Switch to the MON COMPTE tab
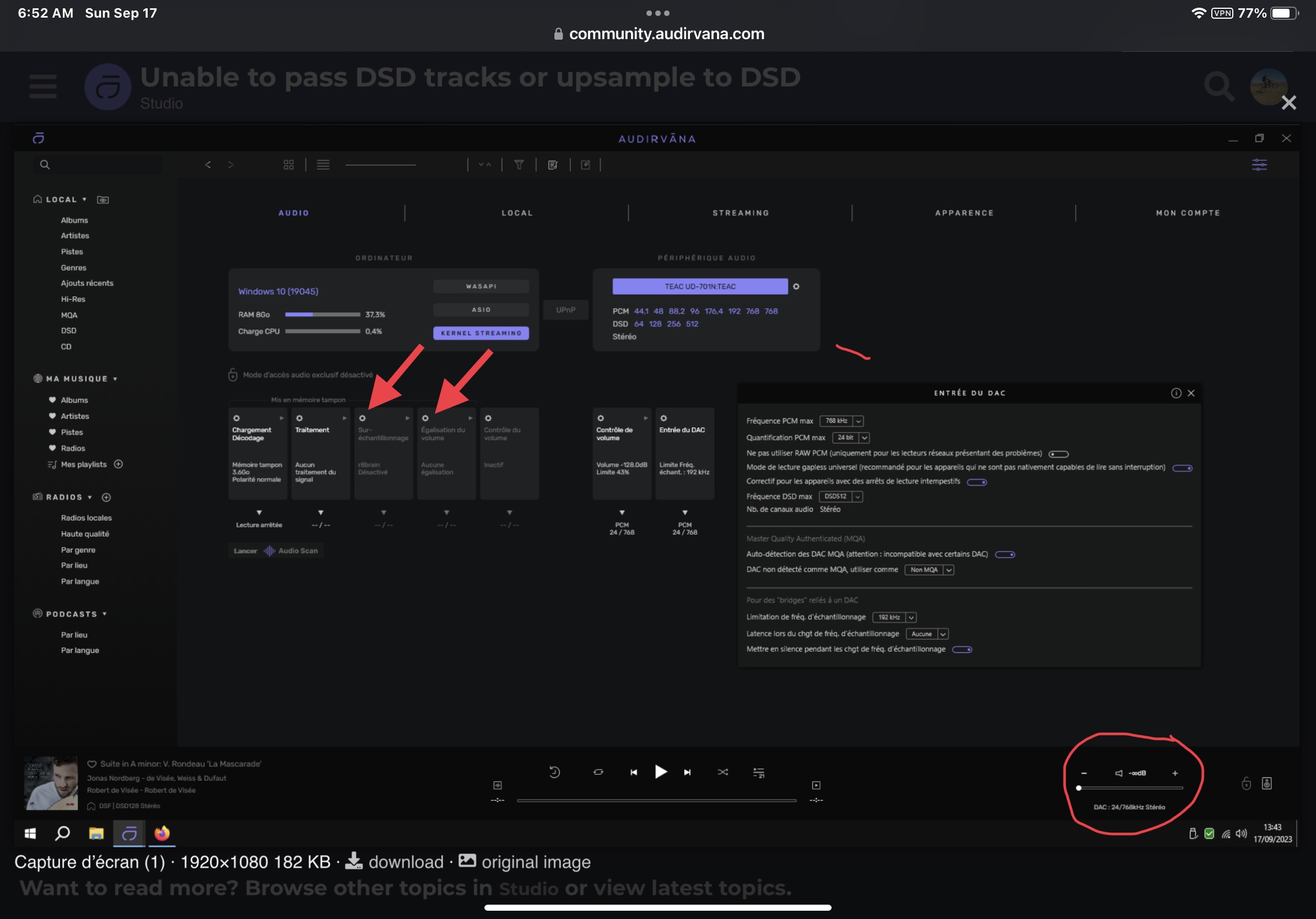1316x919 pixels. (x=1188, y=213)
